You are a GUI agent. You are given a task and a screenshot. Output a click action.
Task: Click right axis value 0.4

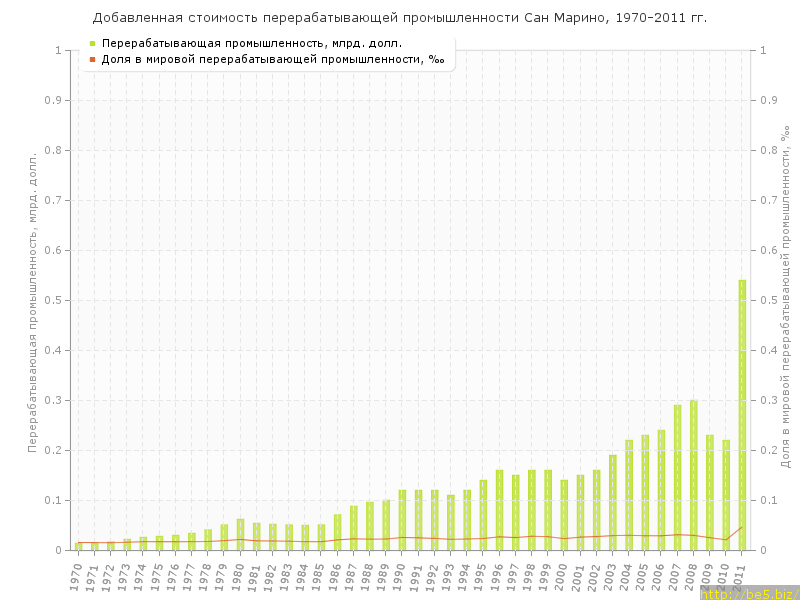768,350
